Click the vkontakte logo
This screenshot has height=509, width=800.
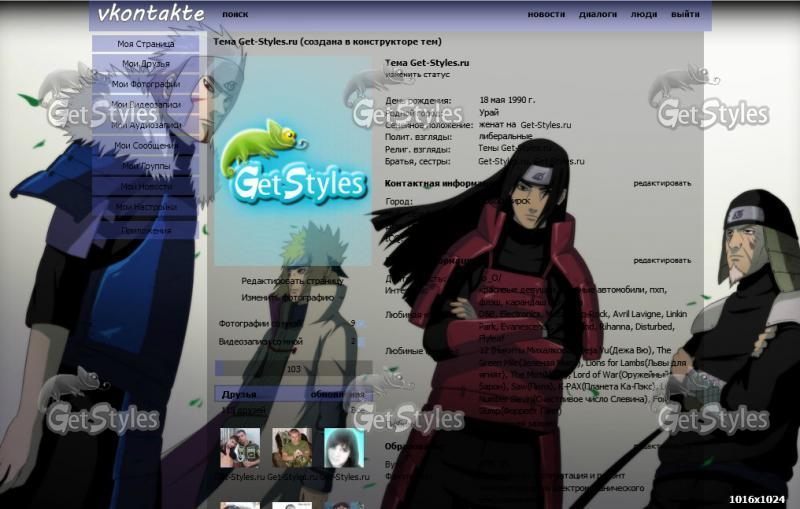point(151,14)
